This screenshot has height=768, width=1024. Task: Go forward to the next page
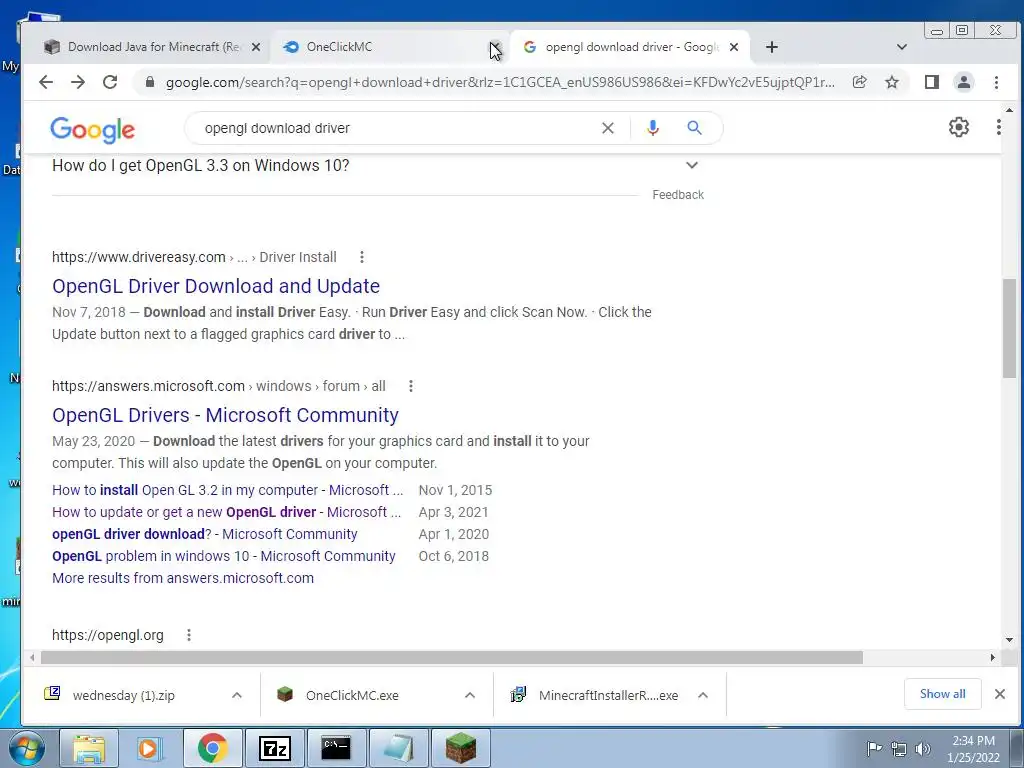click(78, 82)
